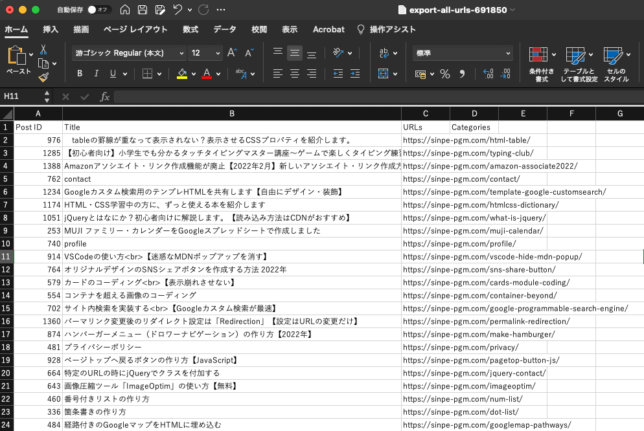
Task: Click the font color red A swatch
Action: 207,74
